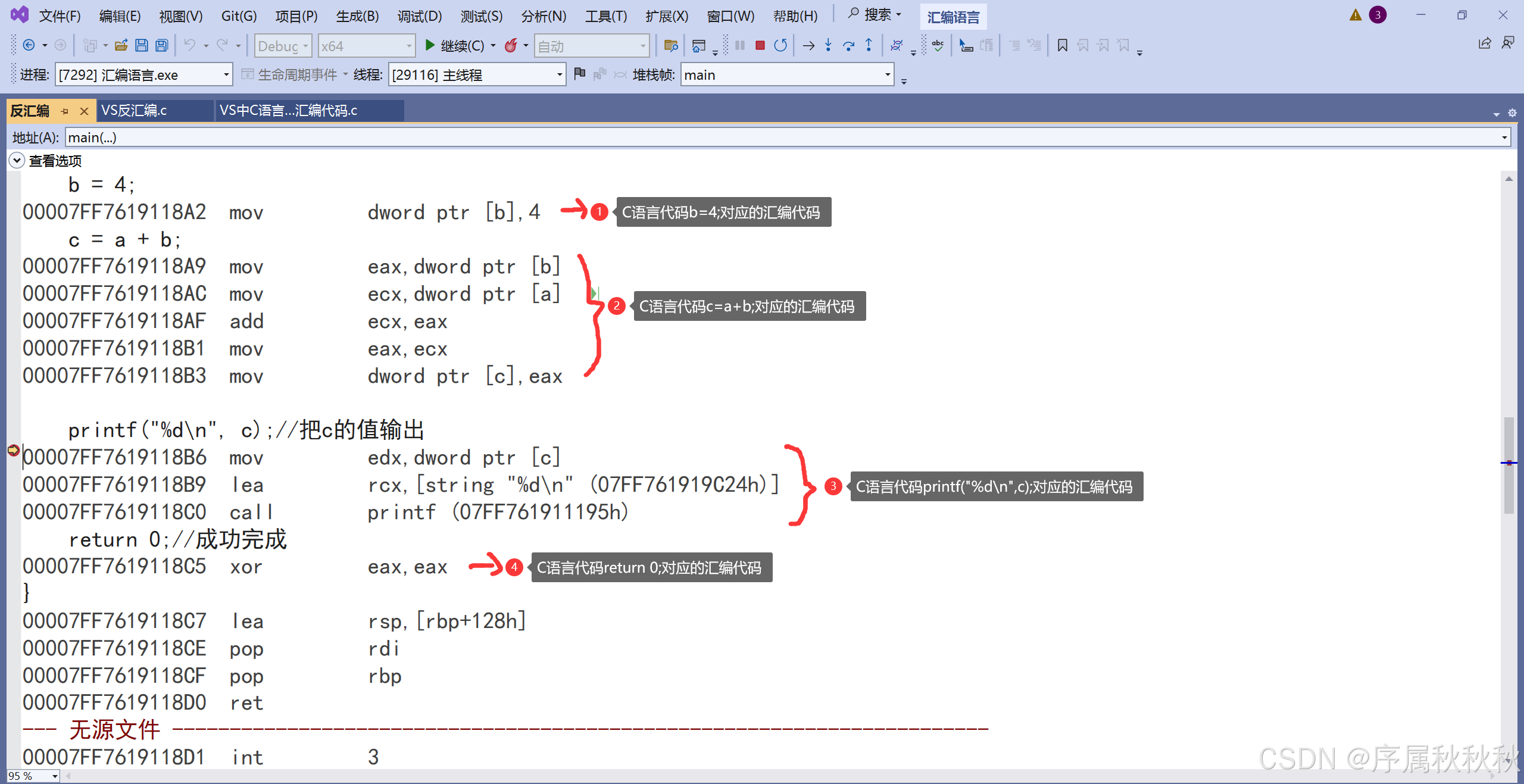
Task: Open the 继续 button dropdown arrow
Action: click(494, 46)
